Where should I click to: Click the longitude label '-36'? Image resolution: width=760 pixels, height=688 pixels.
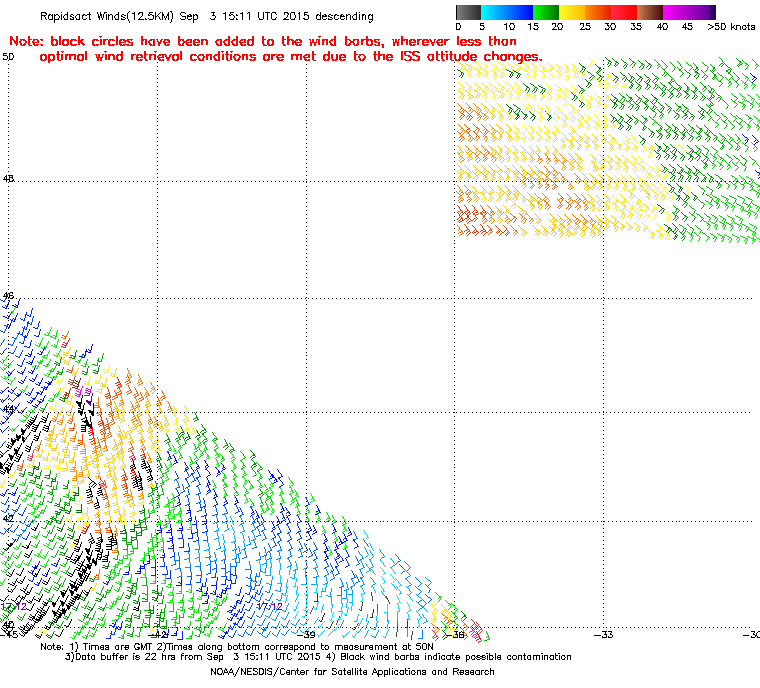[455, 634]
